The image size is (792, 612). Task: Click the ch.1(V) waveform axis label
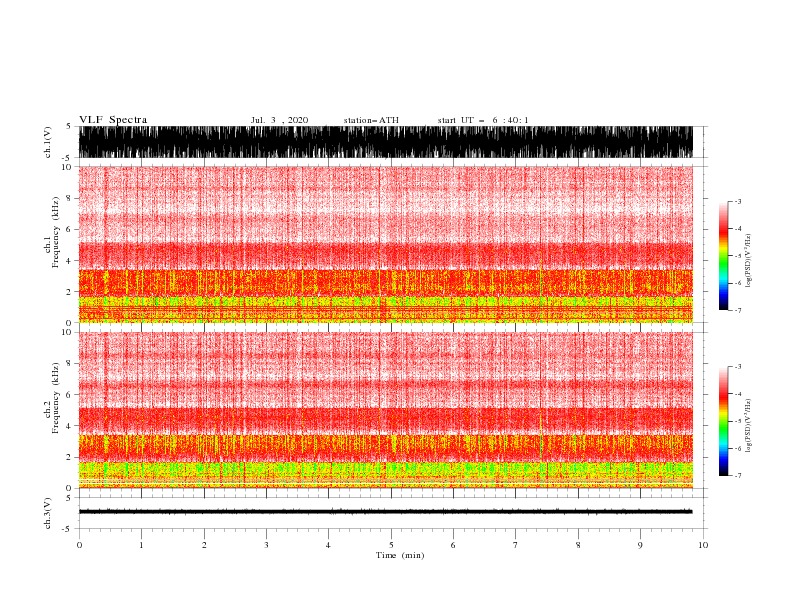click(x=48, y=142)
